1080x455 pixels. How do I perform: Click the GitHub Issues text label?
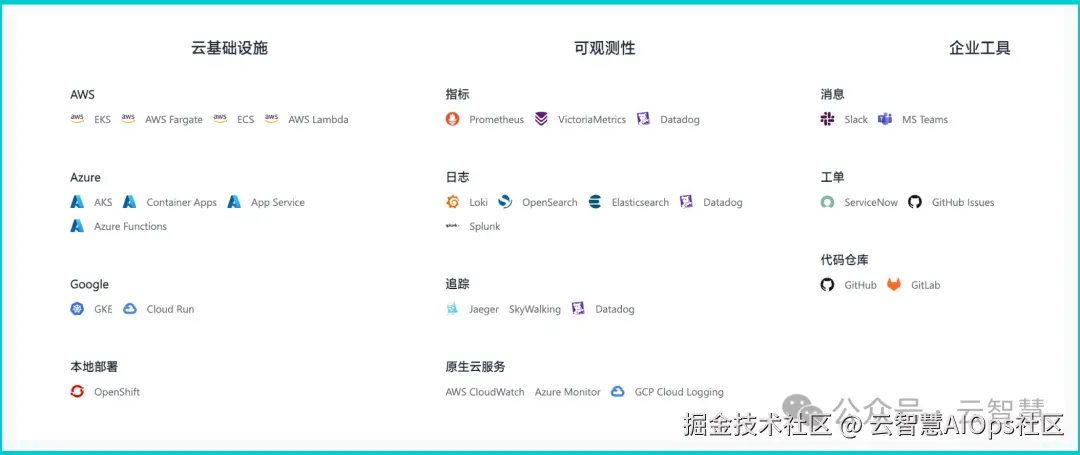click(x=963, y=202)
